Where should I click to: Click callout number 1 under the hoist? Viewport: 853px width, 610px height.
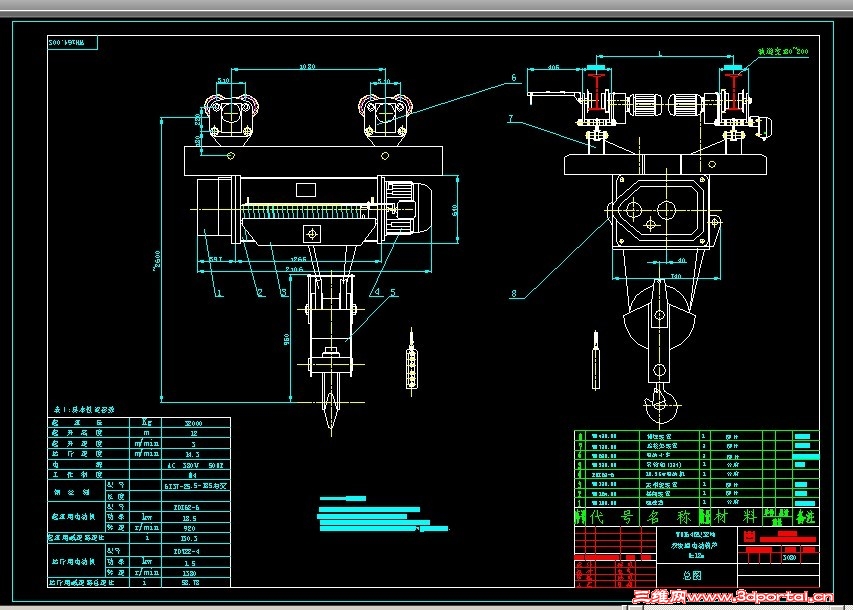point(220,293)
